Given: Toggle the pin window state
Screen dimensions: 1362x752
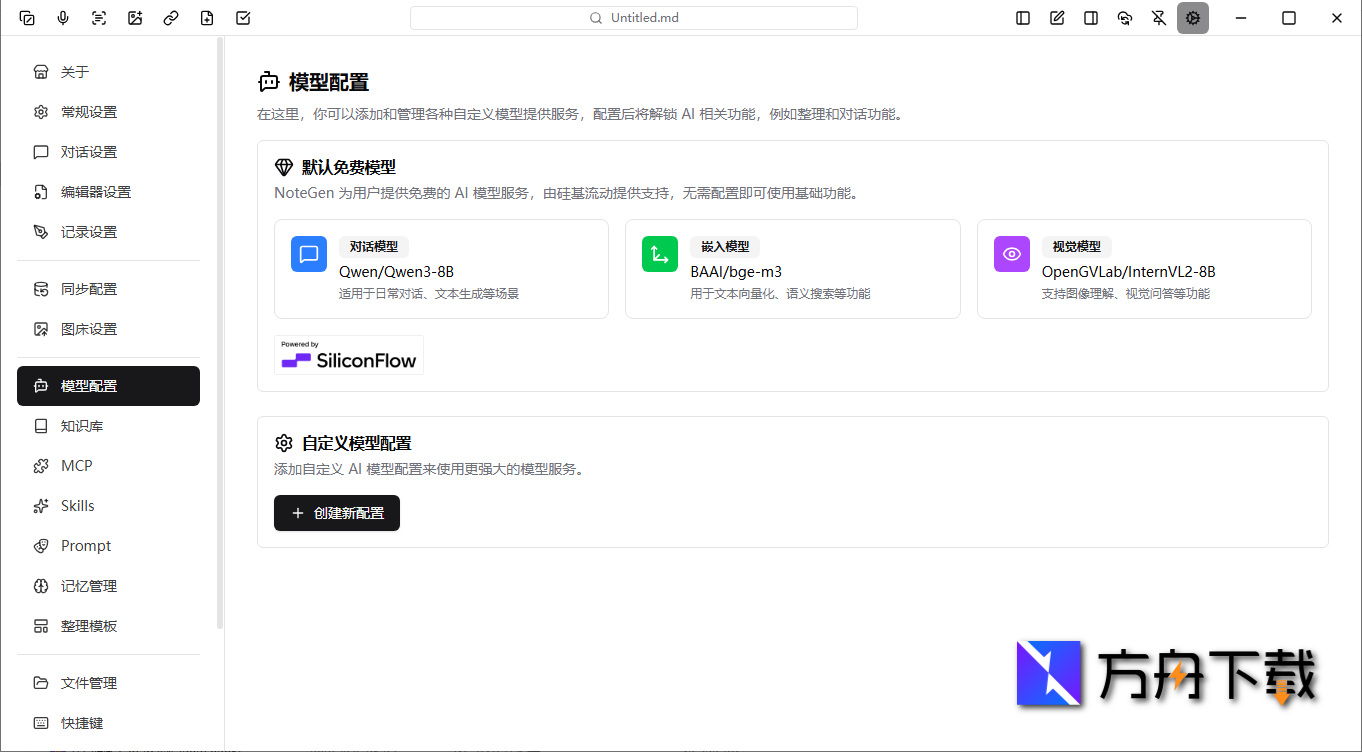Looking at the screenshot, I should (1158, 17).
